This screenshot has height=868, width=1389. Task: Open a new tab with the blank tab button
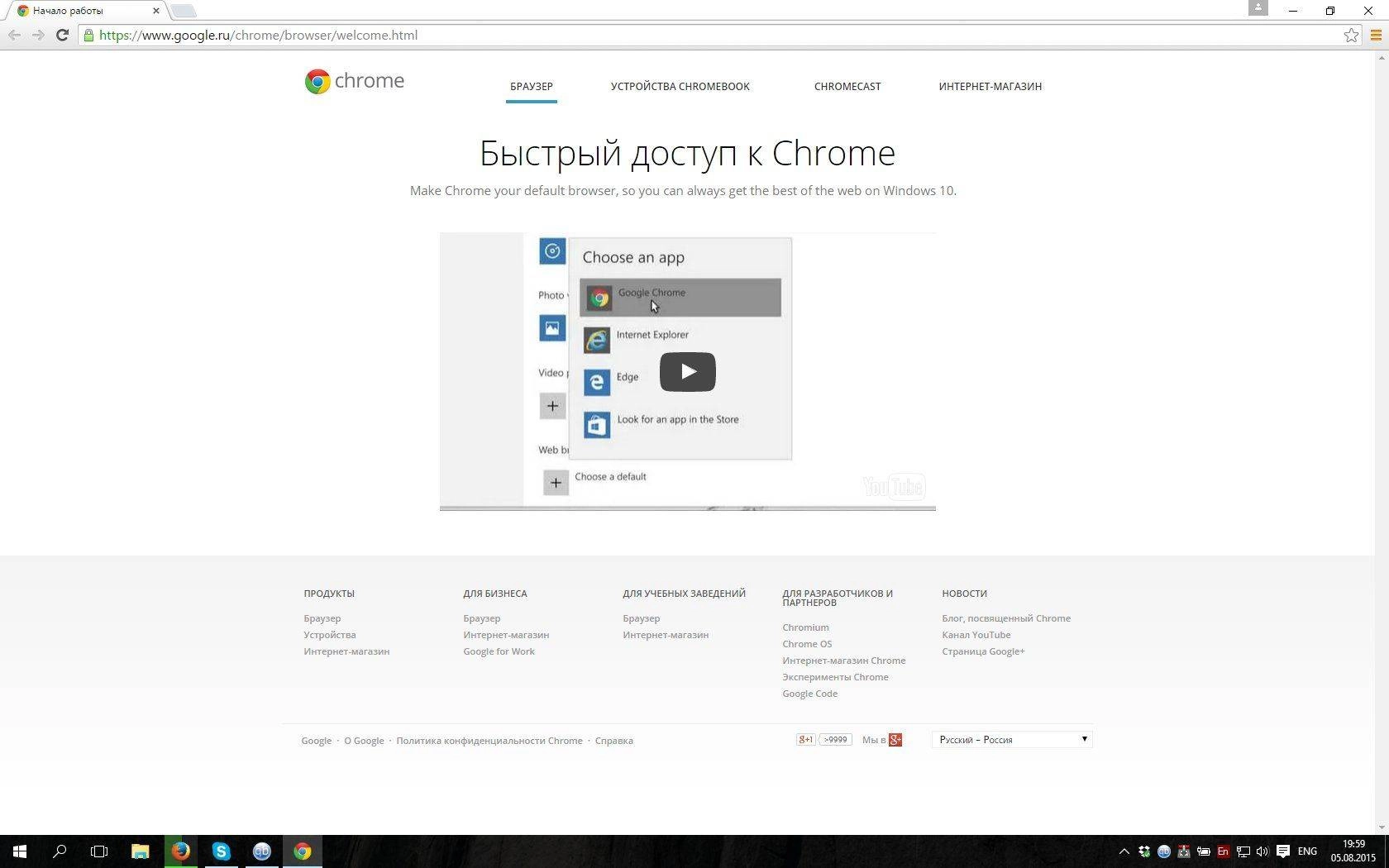pyautogui.click(x=184, y=11)
